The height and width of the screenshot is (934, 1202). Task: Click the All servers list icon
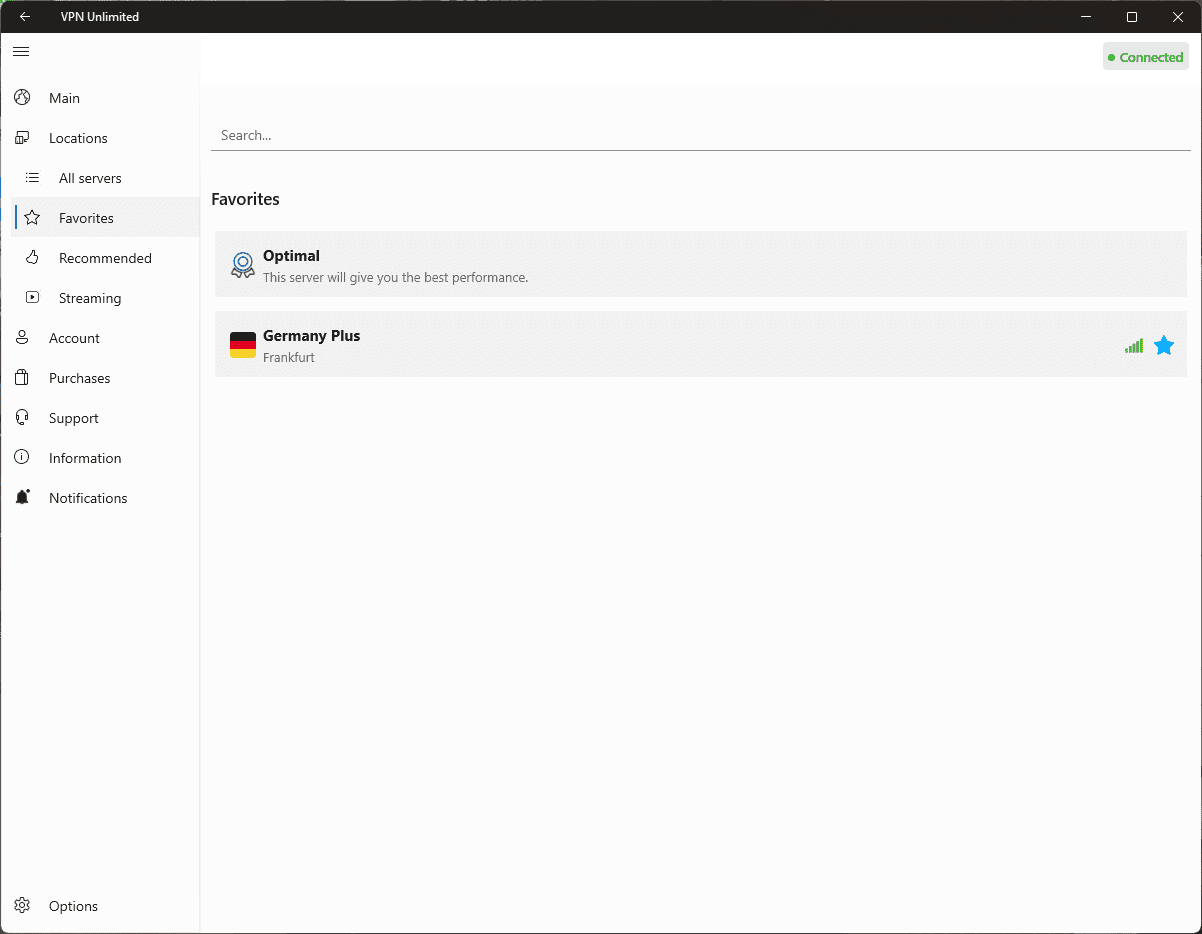tap(32, 178)
